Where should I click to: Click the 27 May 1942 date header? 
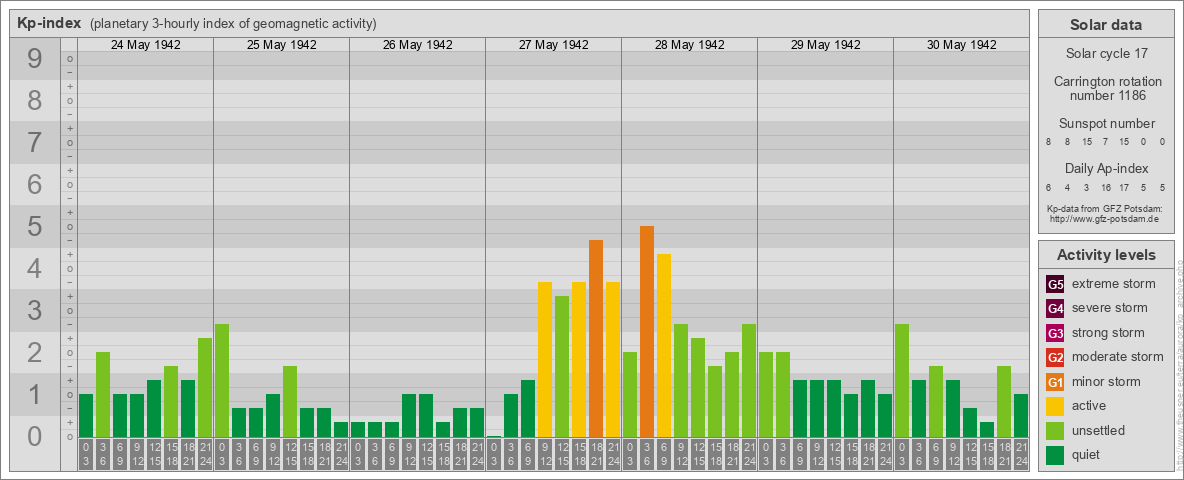(553, 45)
